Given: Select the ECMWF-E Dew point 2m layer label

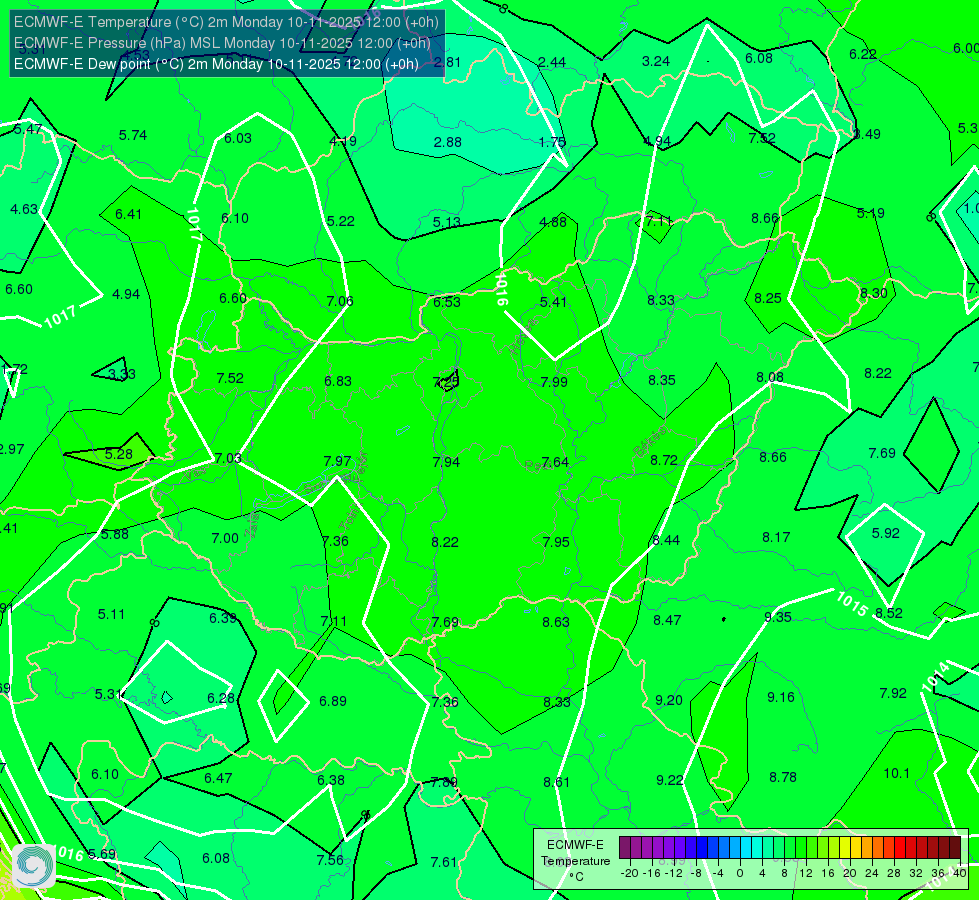Looking at the screenshot, I should pyautogui.click(x=216, y=64).
